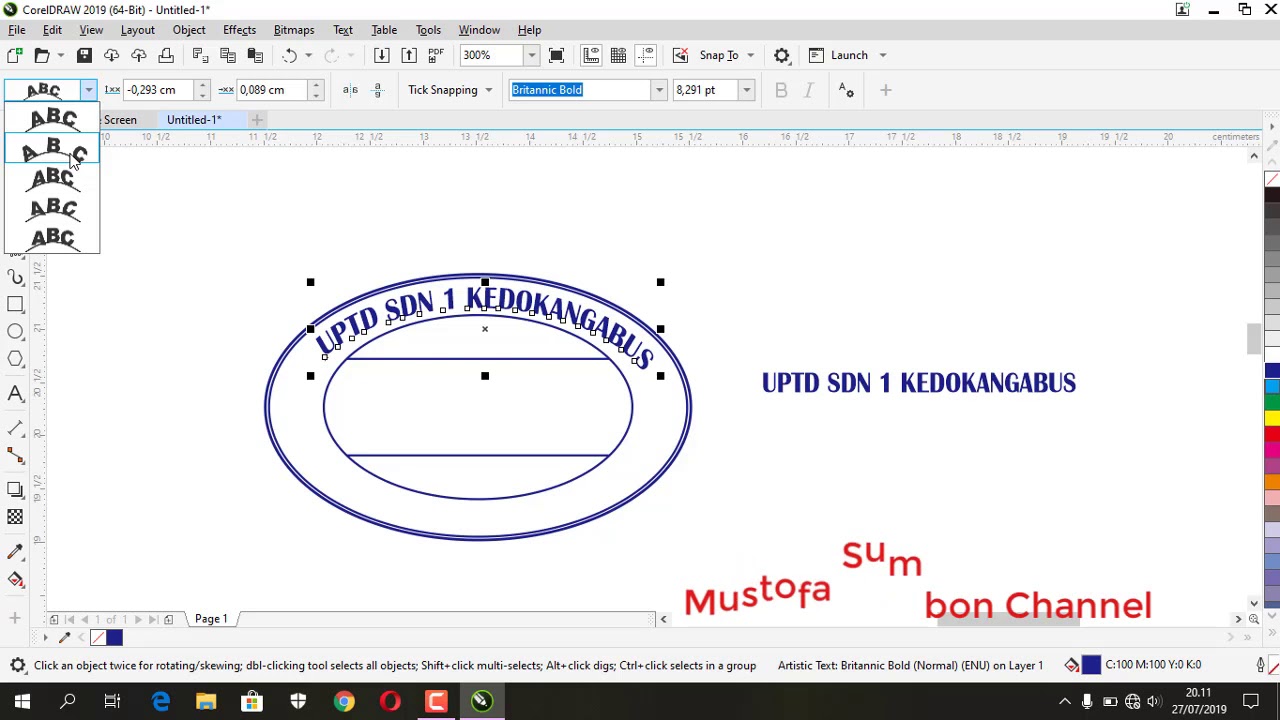This screenshot has width=1280, height=720.
Task: Toggle Mirror Text Horizontally
Action: coord(350,90)
